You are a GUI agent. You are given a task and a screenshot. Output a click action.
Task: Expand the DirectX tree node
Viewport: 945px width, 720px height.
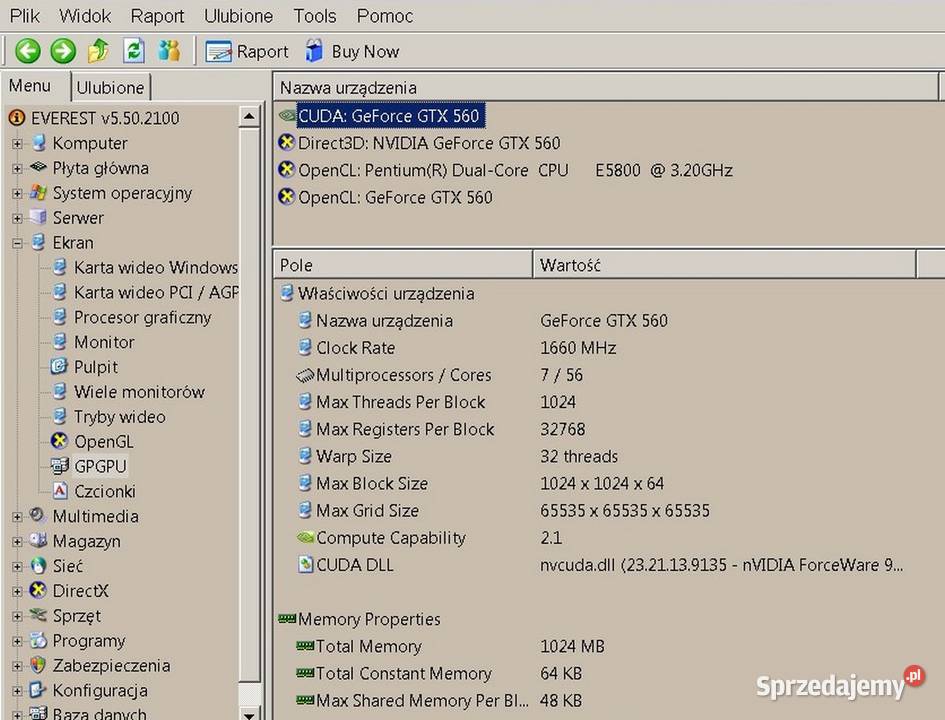[17, 591]
